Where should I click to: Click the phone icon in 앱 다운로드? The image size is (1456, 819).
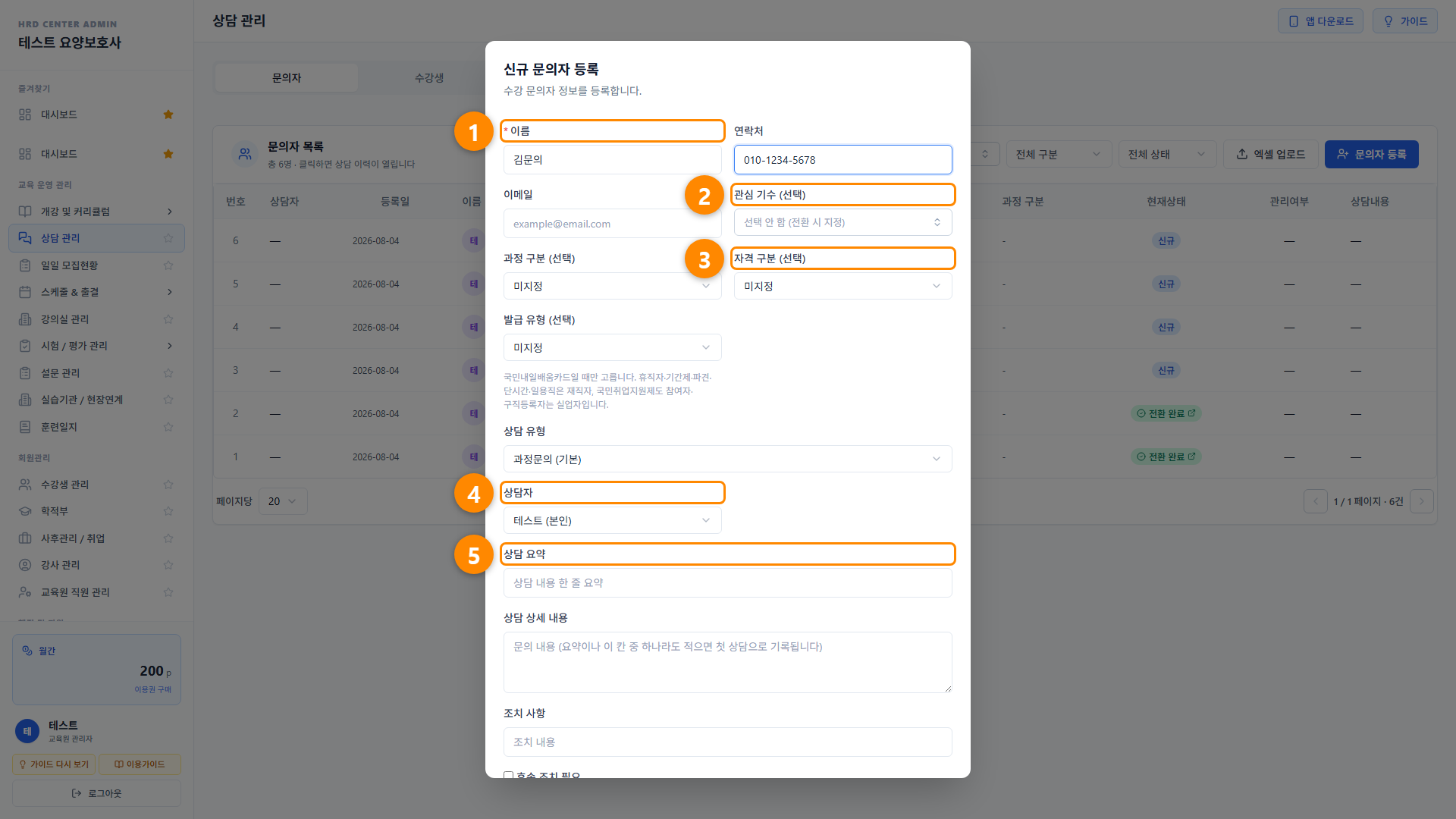1294,21
